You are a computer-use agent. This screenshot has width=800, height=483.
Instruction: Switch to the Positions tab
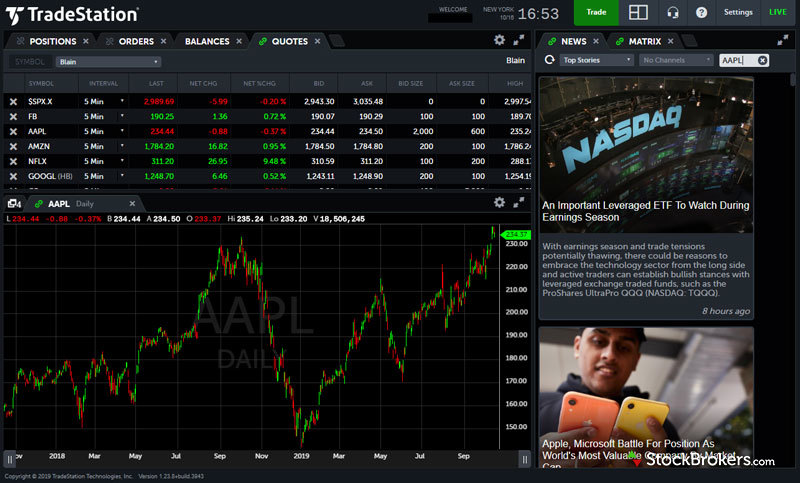pos(53,41)
